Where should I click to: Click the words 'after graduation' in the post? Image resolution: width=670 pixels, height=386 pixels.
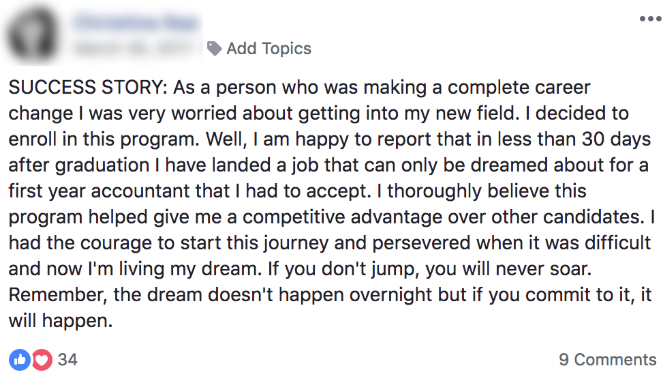pos(79,166)
